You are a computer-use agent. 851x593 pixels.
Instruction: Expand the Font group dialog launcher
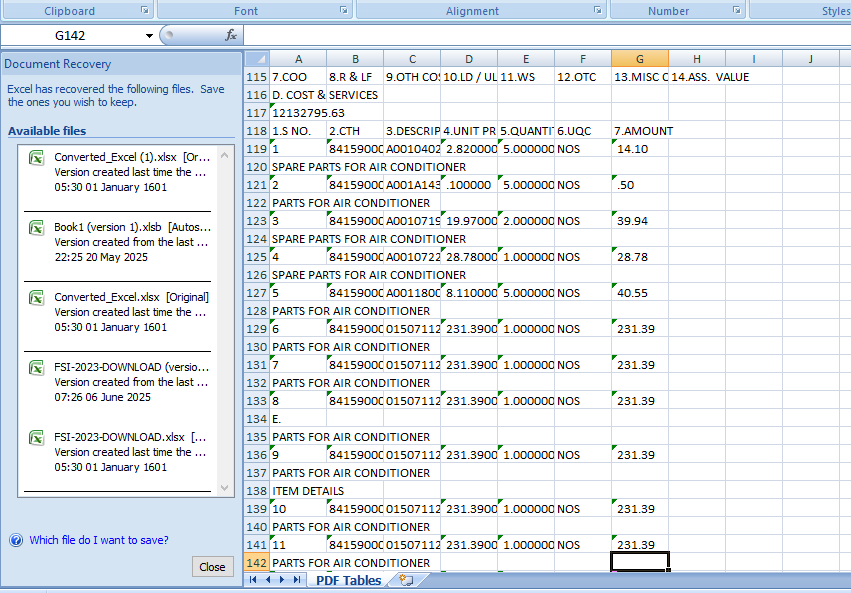pyautogui.click(x=342, y=10)
